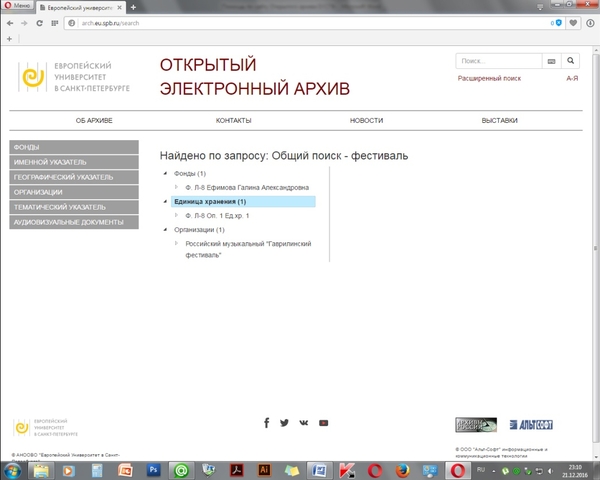Open the Расширенный поиск link
The width and height of the screenshot is (600, 480).
489,78
